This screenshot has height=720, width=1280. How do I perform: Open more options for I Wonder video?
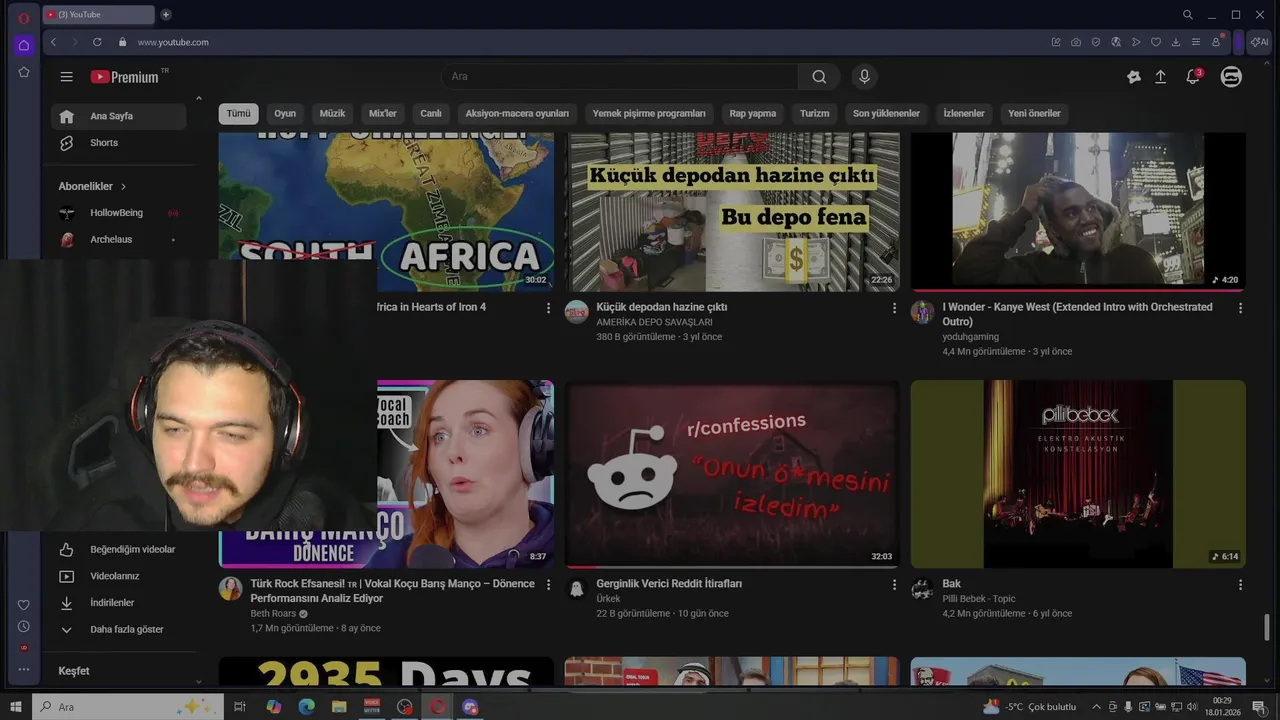1240,308
